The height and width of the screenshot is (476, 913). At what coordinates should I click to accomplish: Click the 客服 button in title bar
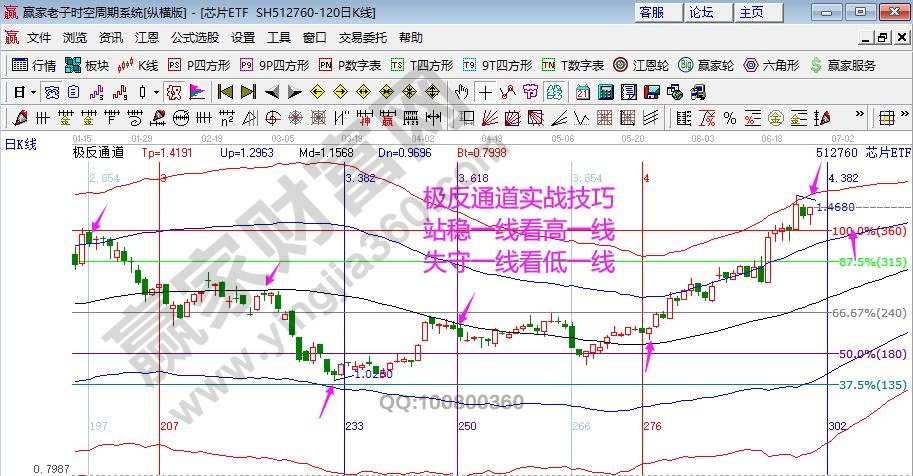(x=651, y=12)
